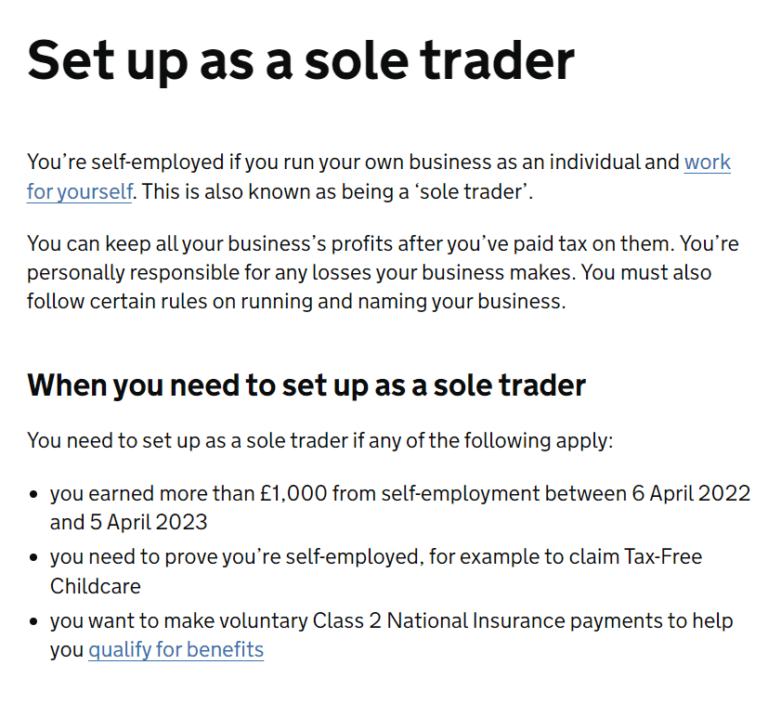Open the "work for yourself" link
768x704 pixels.
706,162
